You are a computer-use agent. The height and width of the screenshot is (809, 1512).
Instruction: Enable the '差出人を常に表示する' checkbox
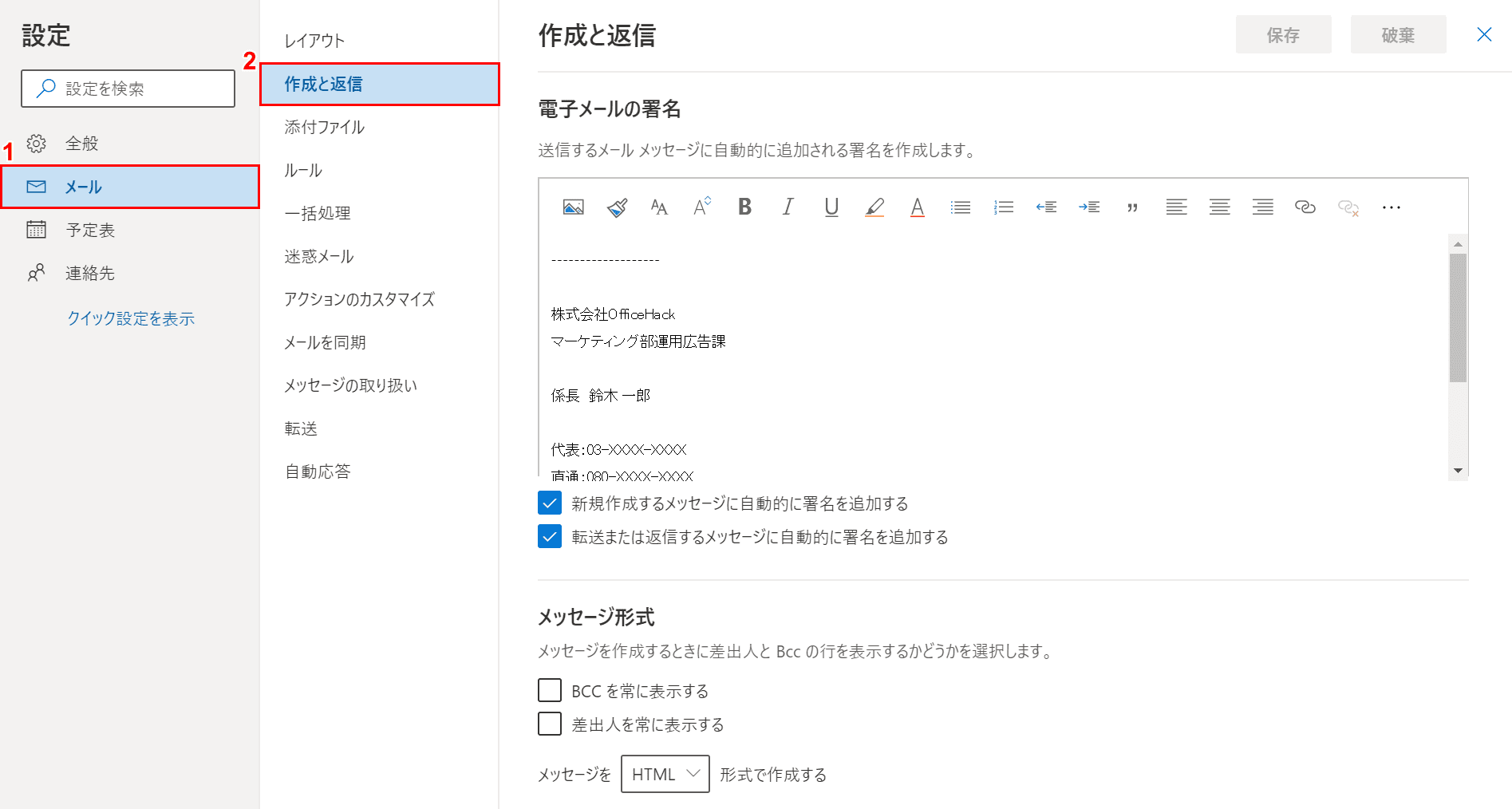tap(550, 724)
